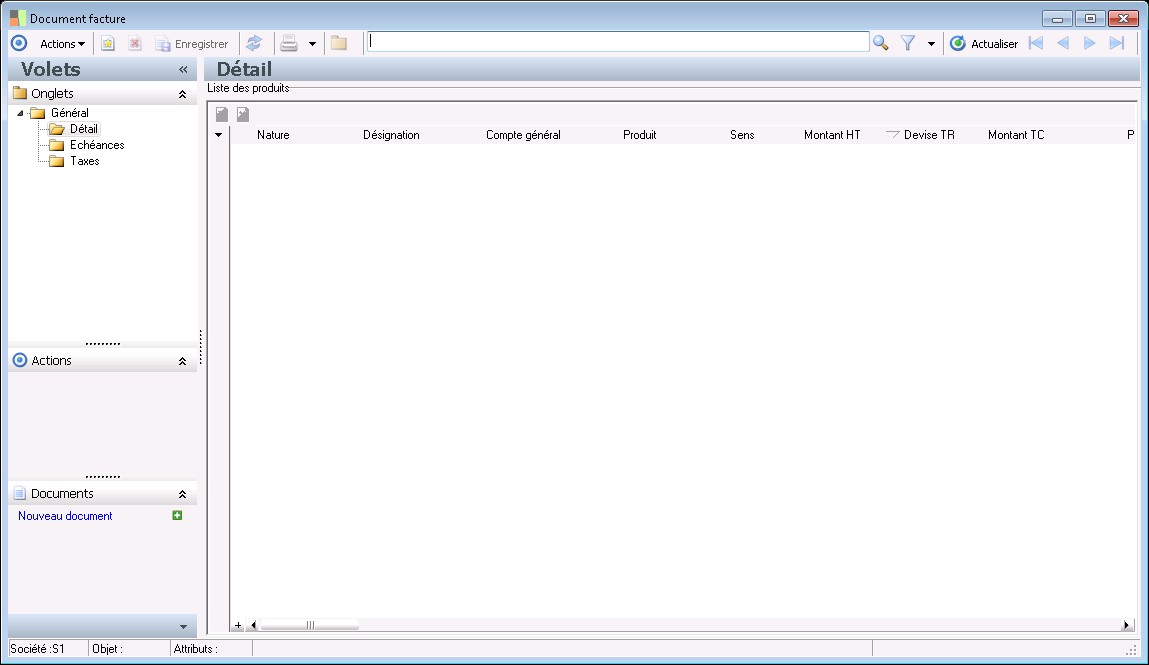This screenshot has width=1149, height=665.
Task: Click the magnifying glass search icon
Action: pyautogui.click(x=881, y=43)
